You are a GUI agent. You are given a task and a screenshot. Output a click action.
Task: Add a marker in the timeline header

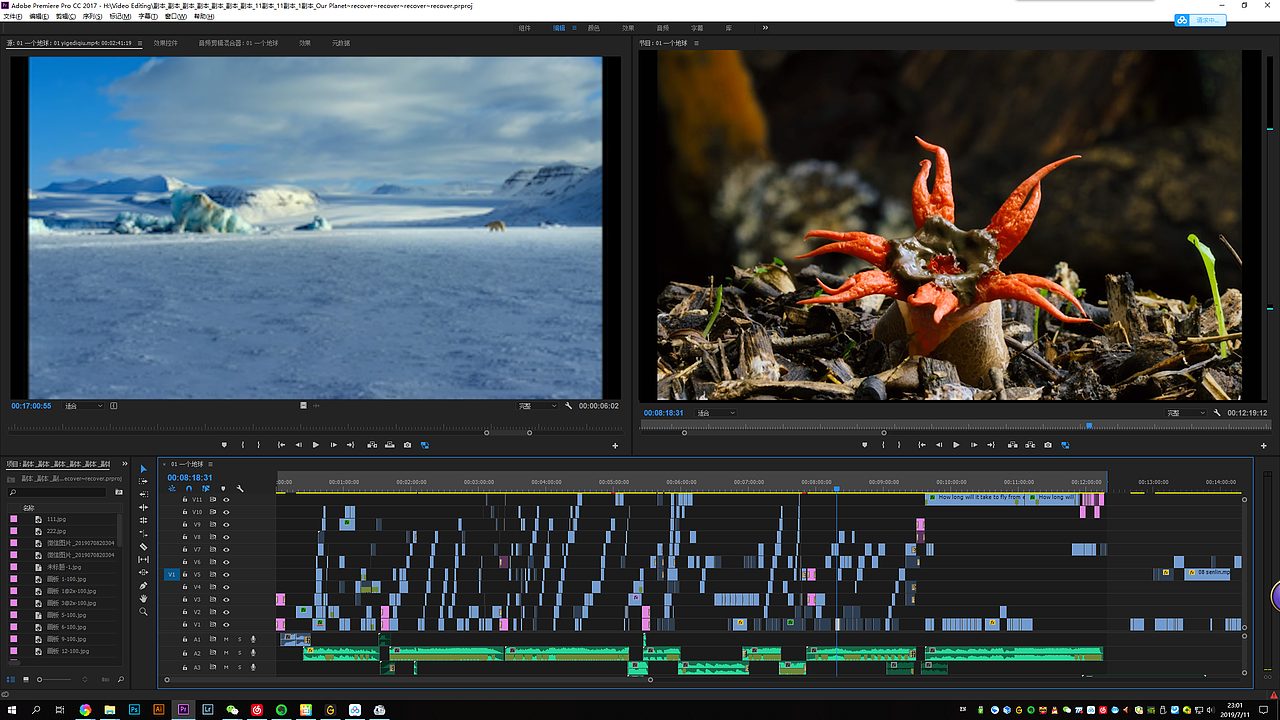[222, 489]
